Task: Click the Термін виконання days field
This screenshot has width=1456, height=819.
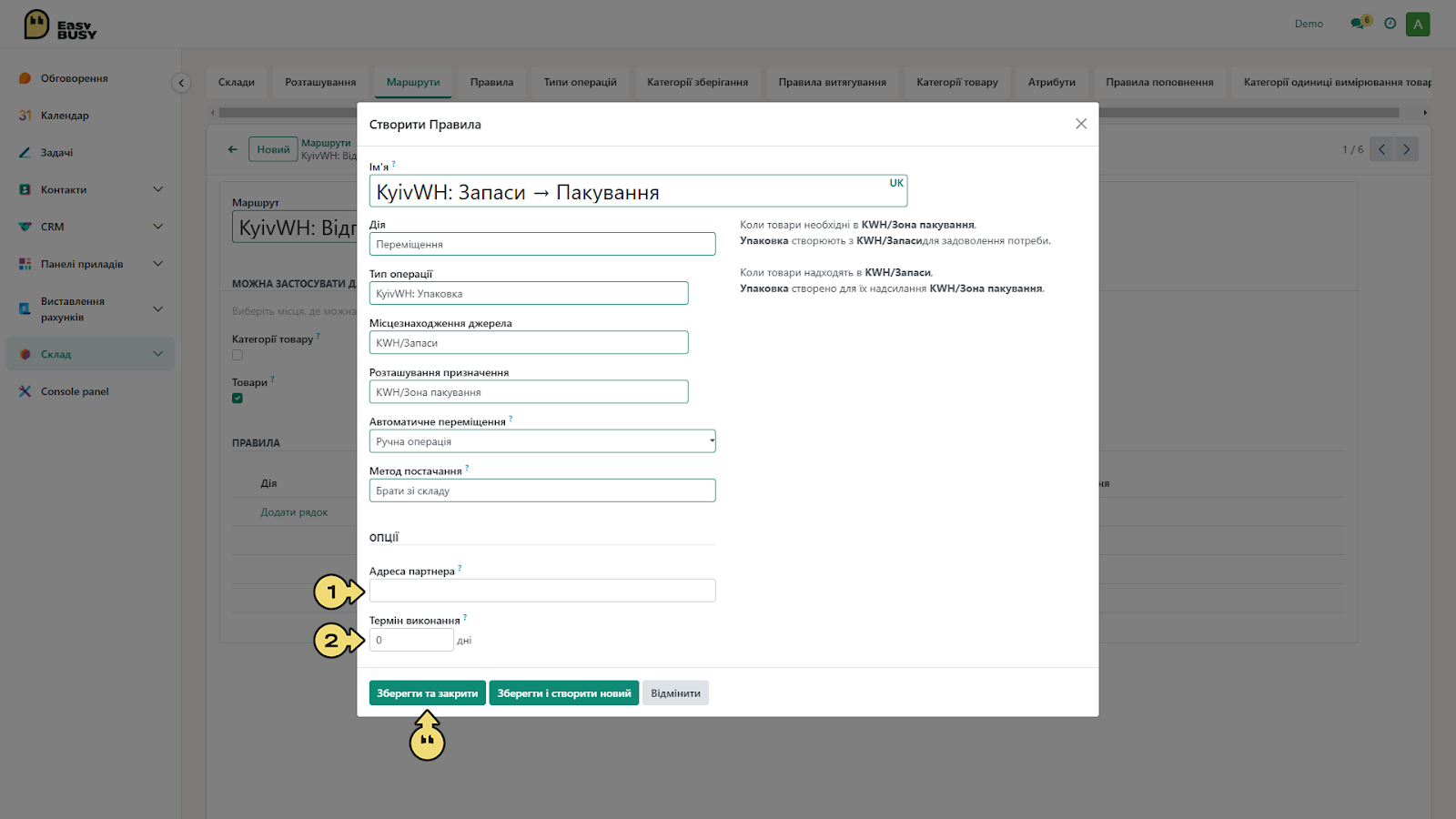Action: coord(411,640)
